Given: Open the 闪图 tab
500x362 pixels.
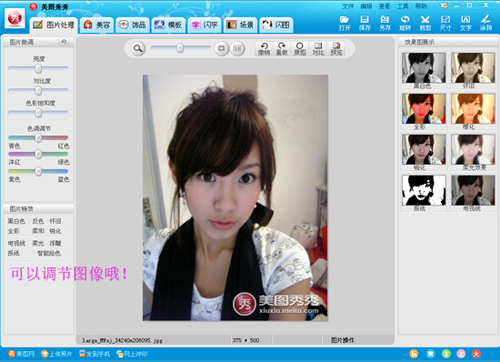Looking at the screenshot, I should [276, 25].
